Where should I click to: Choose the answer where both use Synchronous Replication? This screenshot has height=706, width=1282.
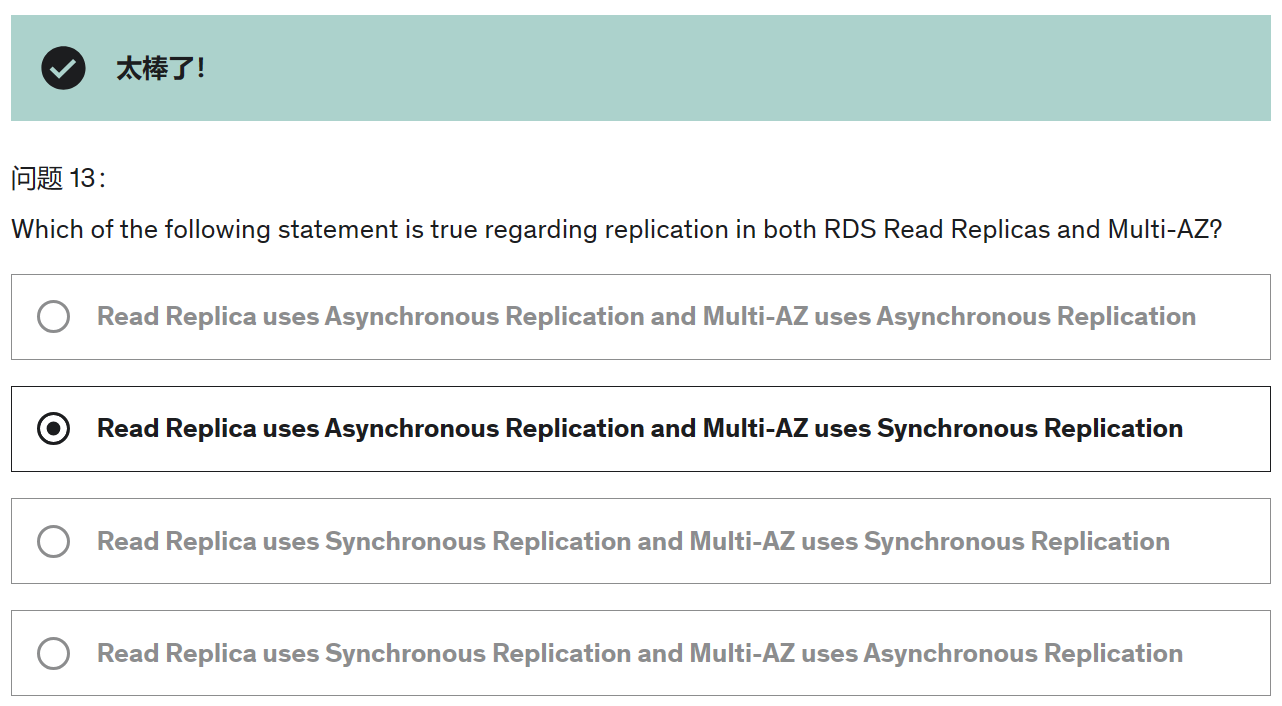[633, 542]
